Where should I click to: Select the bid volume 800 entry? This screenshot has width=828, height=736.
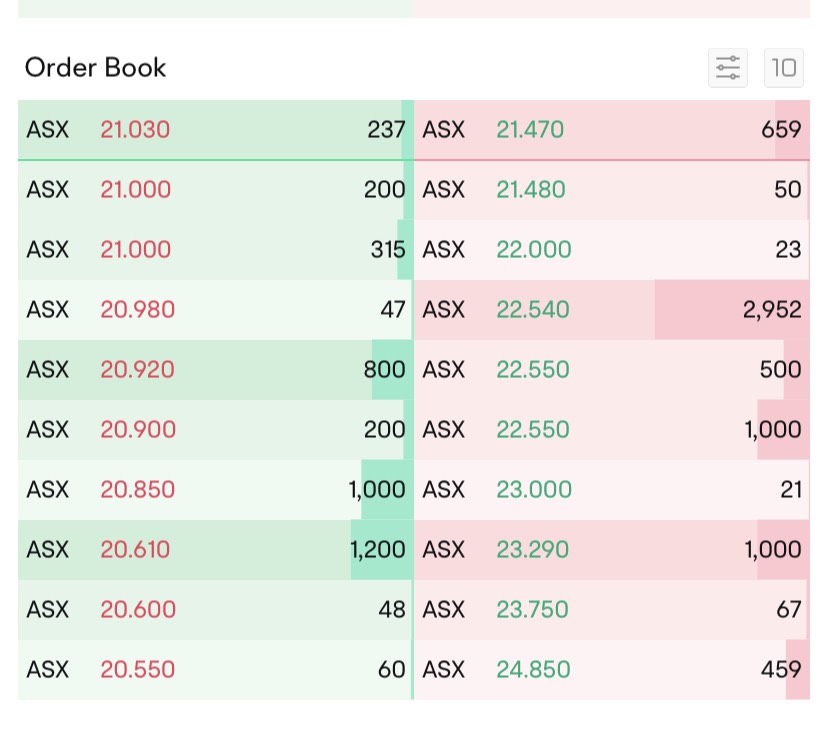coord(385,369)
